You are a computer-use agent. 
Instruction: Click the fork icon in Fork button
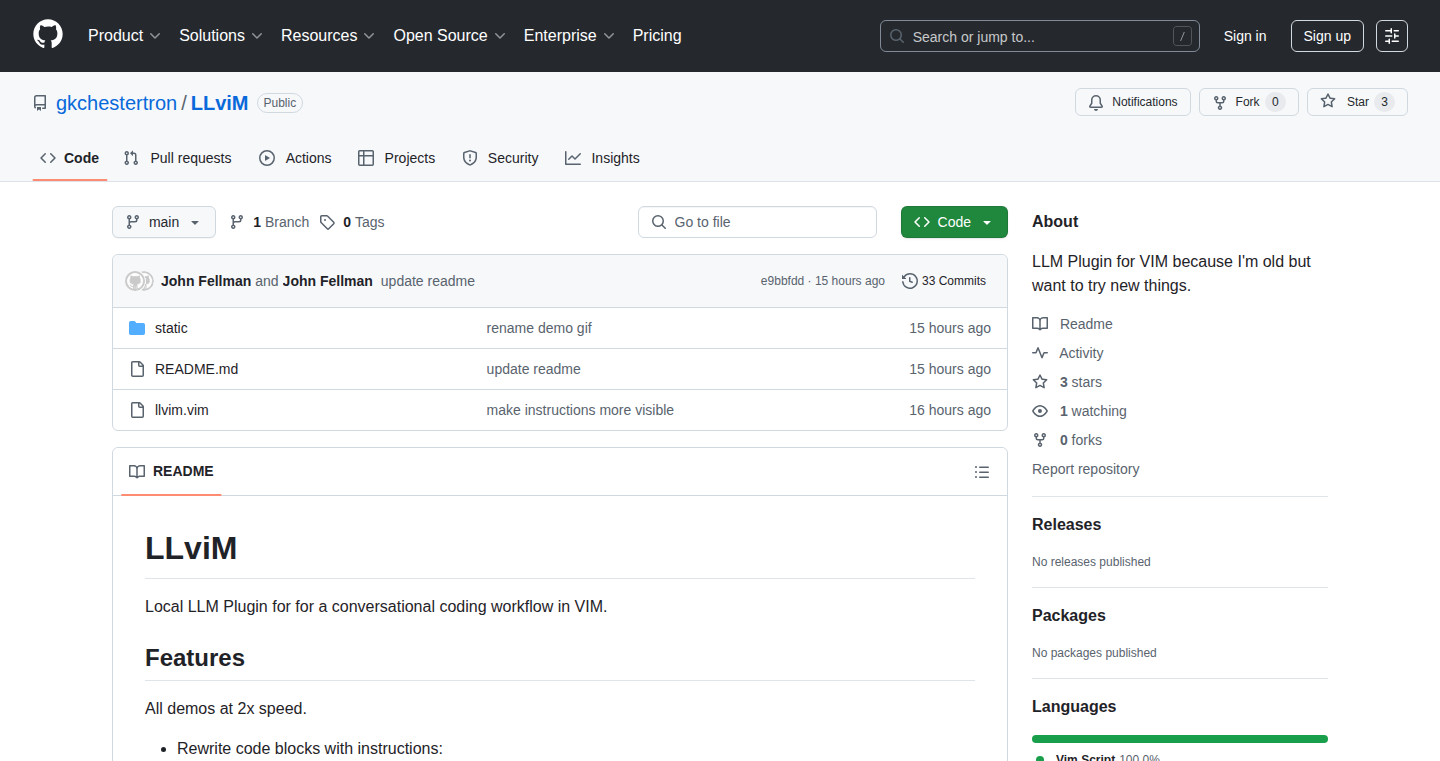point(1220,102)
